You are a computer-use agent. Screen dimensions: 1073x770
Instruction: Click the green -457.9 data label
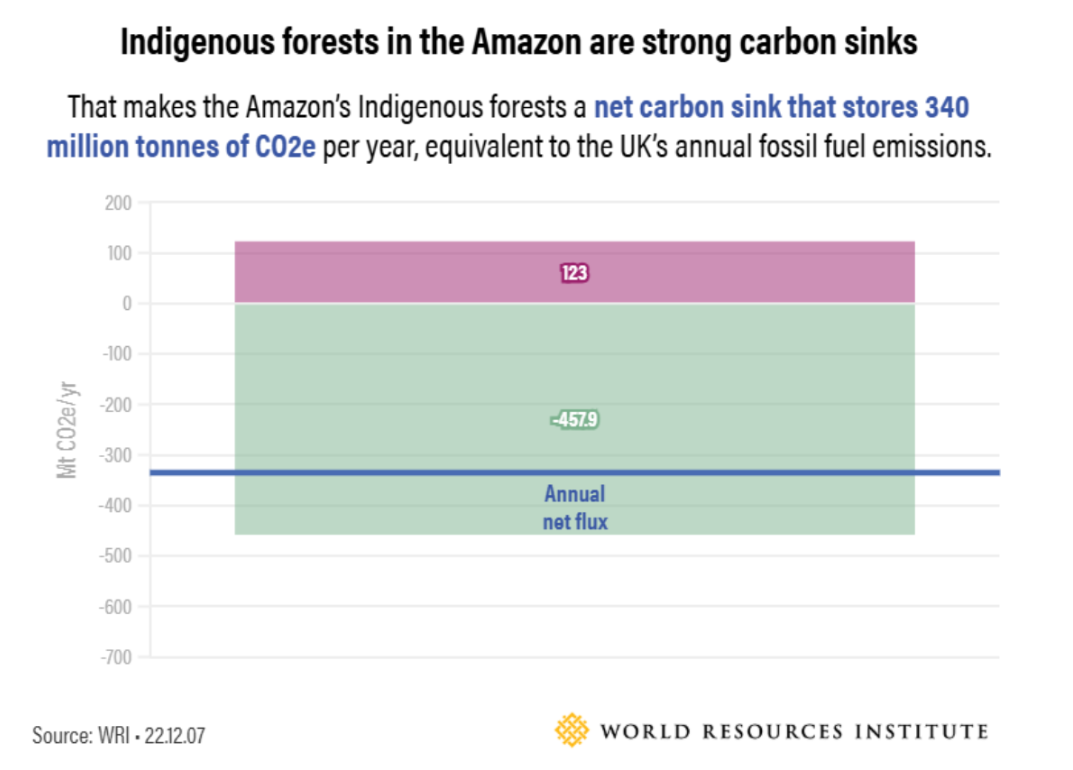click(575, 420)
